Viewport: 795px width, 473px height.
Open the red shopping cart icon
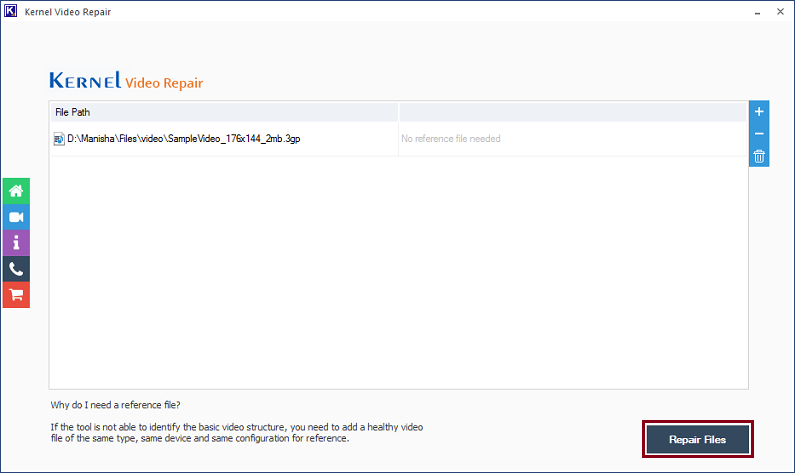(16, 295)
